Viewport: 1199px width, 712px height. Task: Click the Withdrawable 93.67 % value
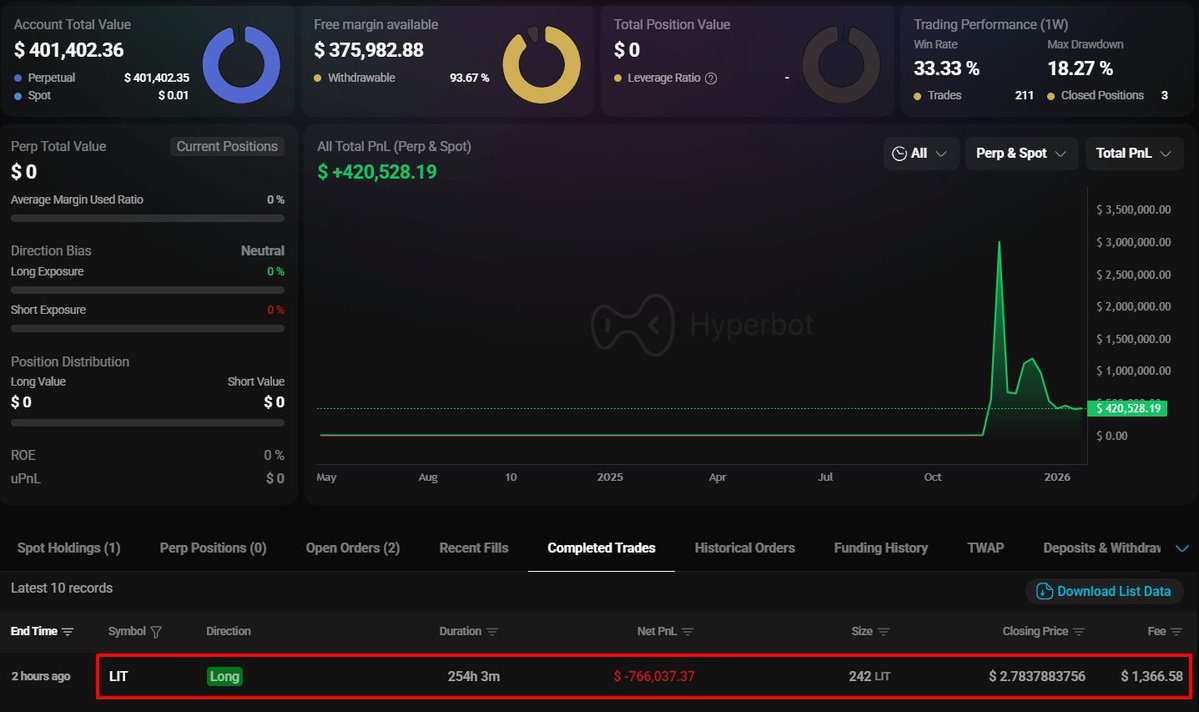click(470, 78)
